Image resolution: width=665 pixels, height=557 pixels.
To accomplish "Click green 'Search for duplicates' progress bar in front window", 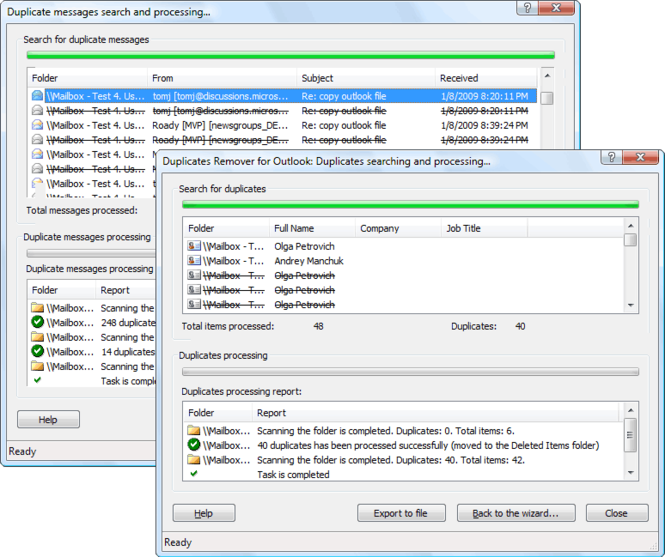I will 411,205.
